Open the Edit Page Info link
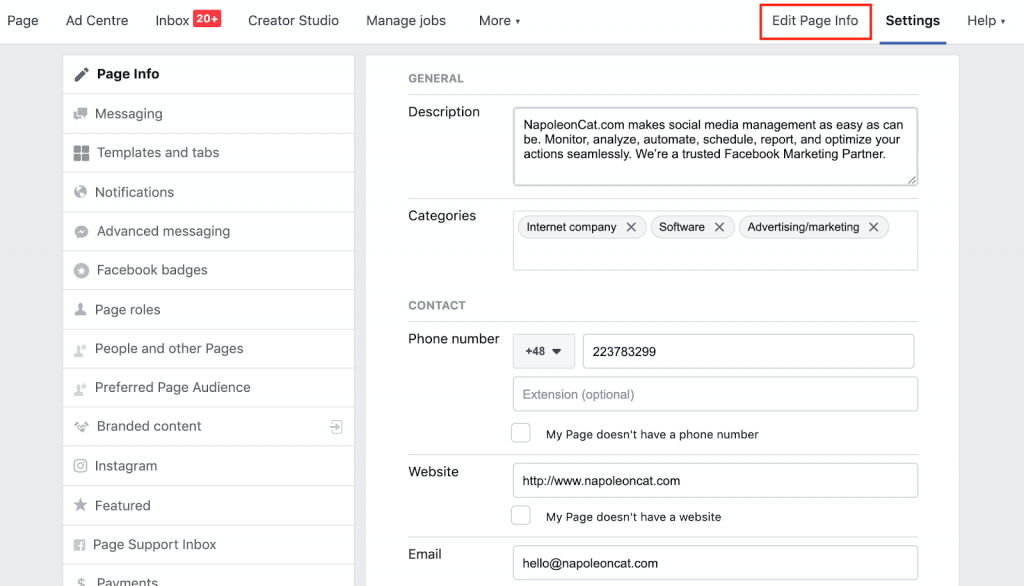The width and height of the screenshot is (1024, 586). [x=815, y=21]
